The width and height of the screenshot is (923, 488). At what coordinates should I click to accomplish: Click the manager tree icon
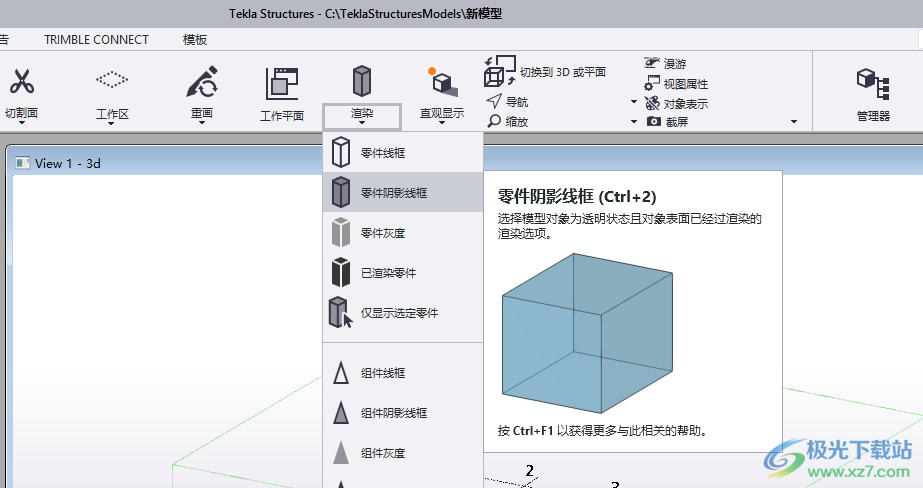[873, 84]
